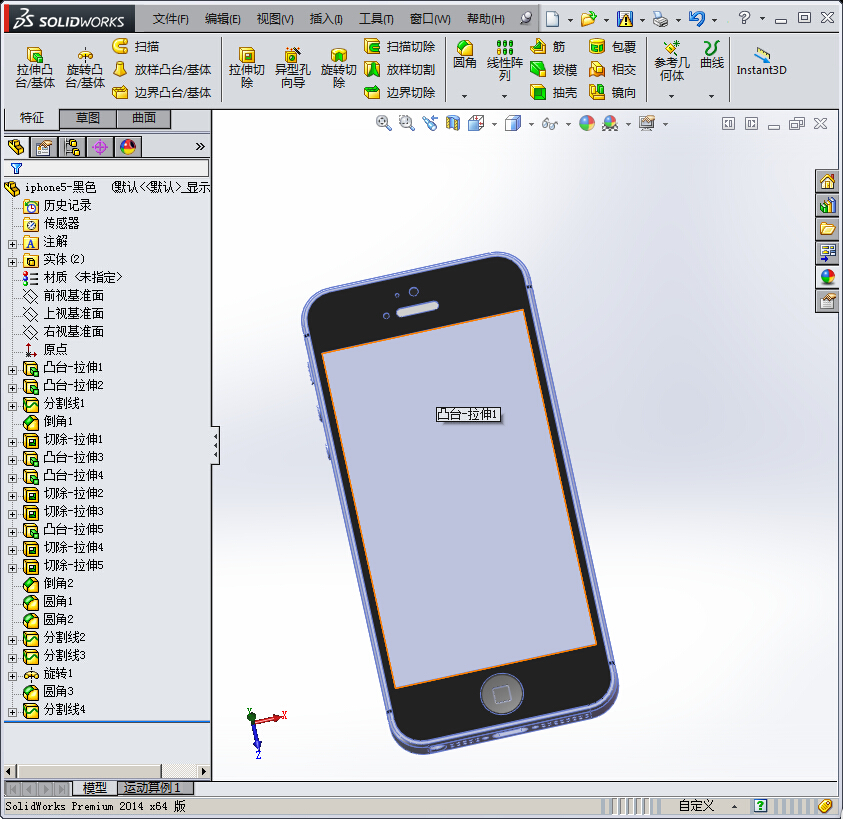Click Zoom to Fit in the heads-up toolbar

(x=383, y=124)
